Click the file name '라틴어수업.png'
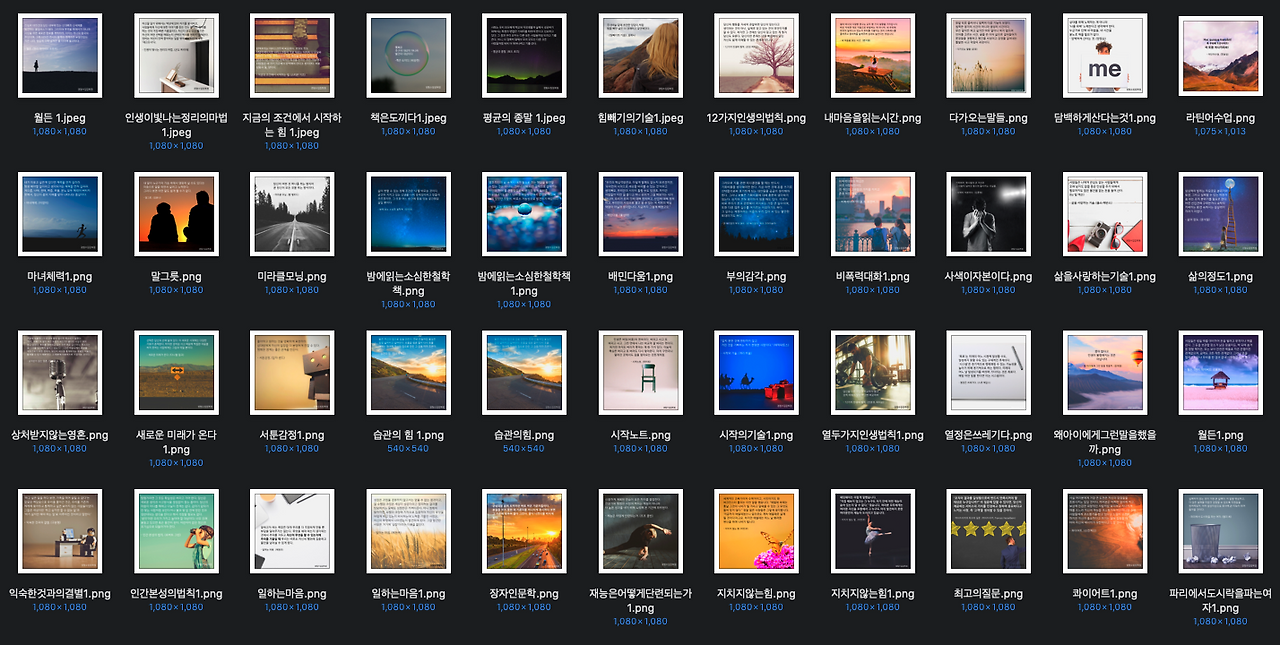Viewport: 1280px width, 645px height. point(1220,118)
